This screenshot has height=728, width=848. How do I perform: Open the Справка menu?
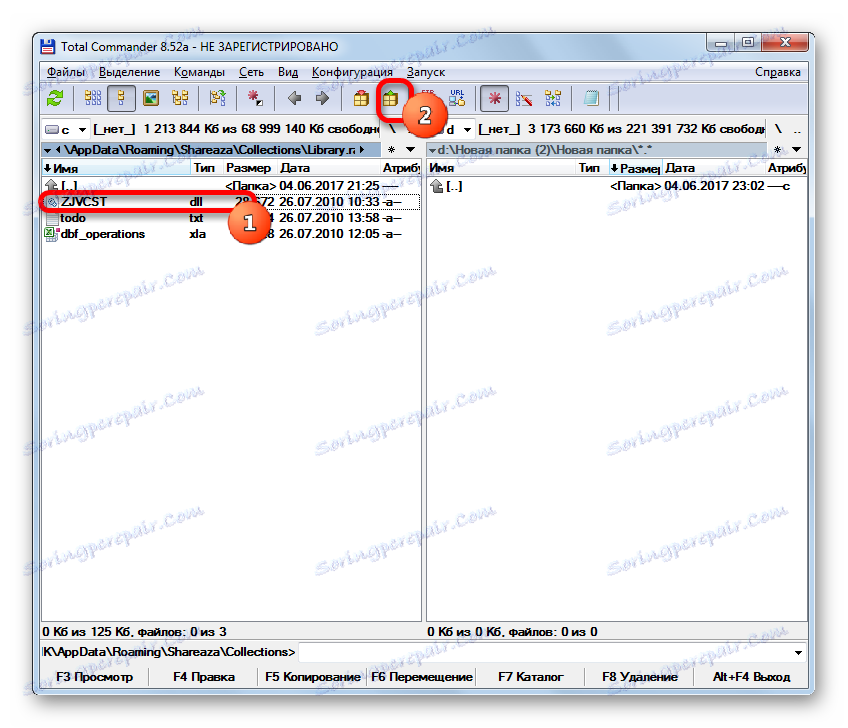tap(778, 72)
